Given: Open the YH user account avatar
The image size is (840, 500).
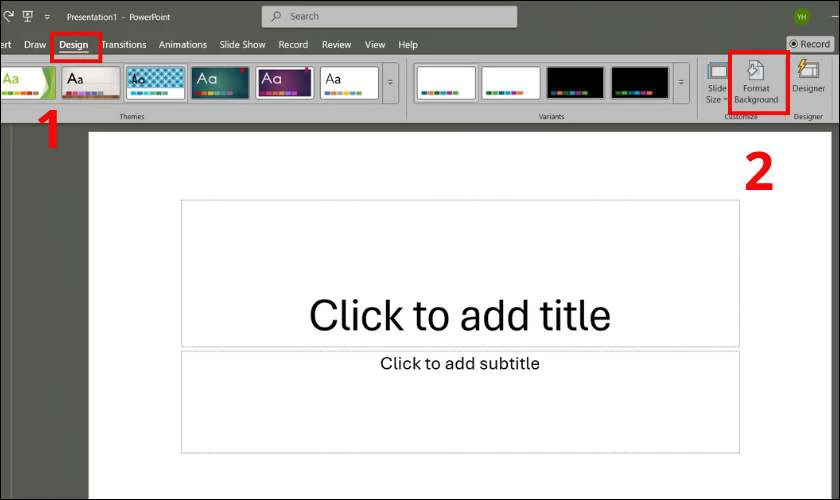Looking at the screenshot, I should 801,17.
